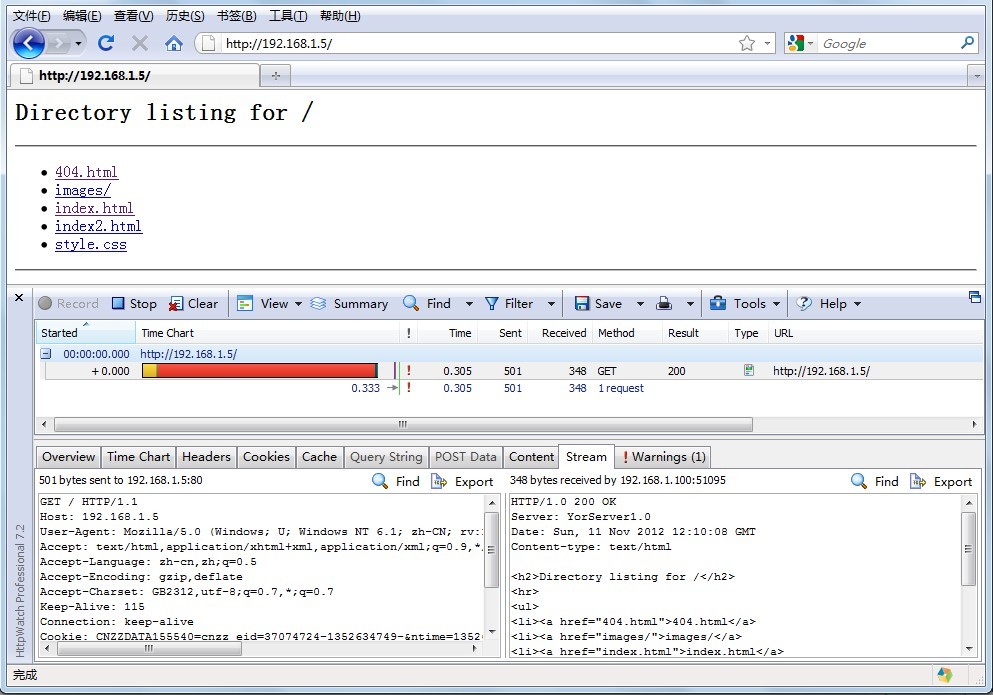Open the Filter dropdown arrow
The height and width of the screenshot is (695, 993).
pyautogui.click(x=551, y=304)
